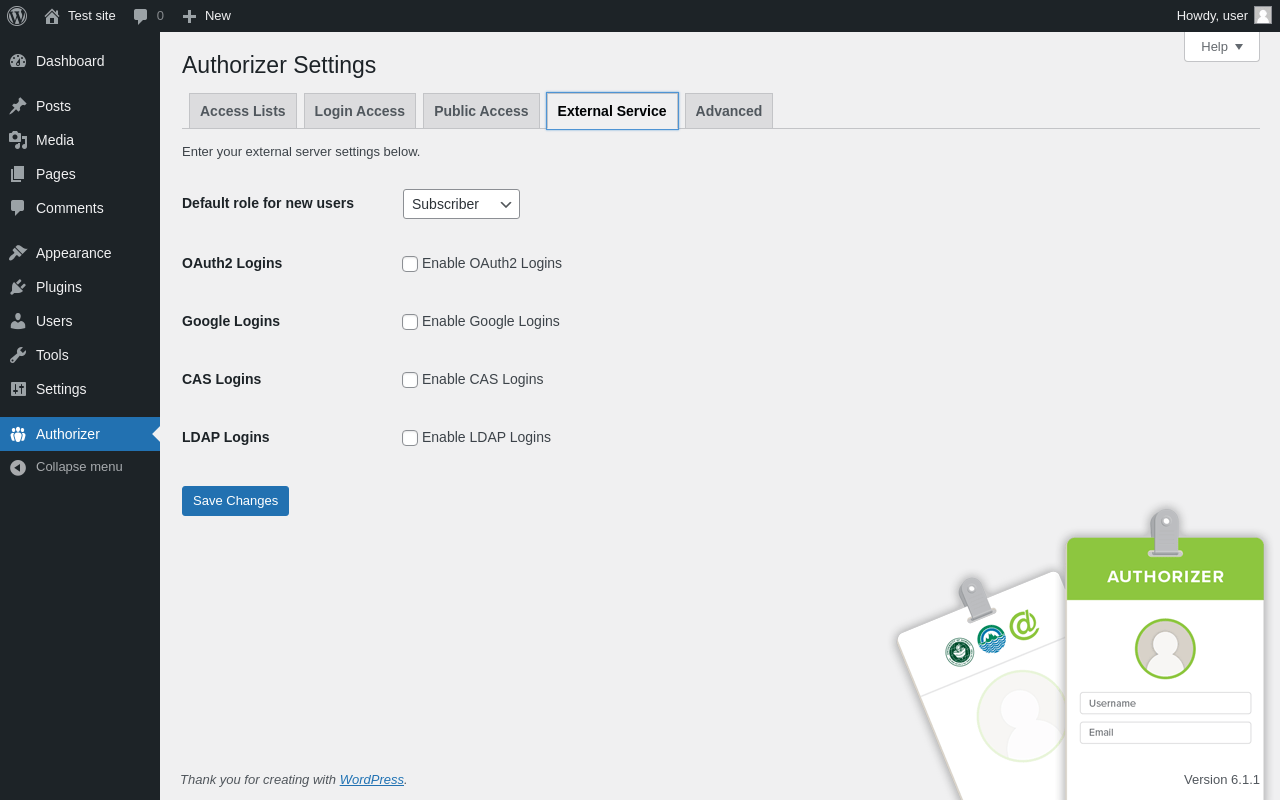
Task: Open Comments in sidebar menu
Action: pyautogui.click(x=80, y=208)
